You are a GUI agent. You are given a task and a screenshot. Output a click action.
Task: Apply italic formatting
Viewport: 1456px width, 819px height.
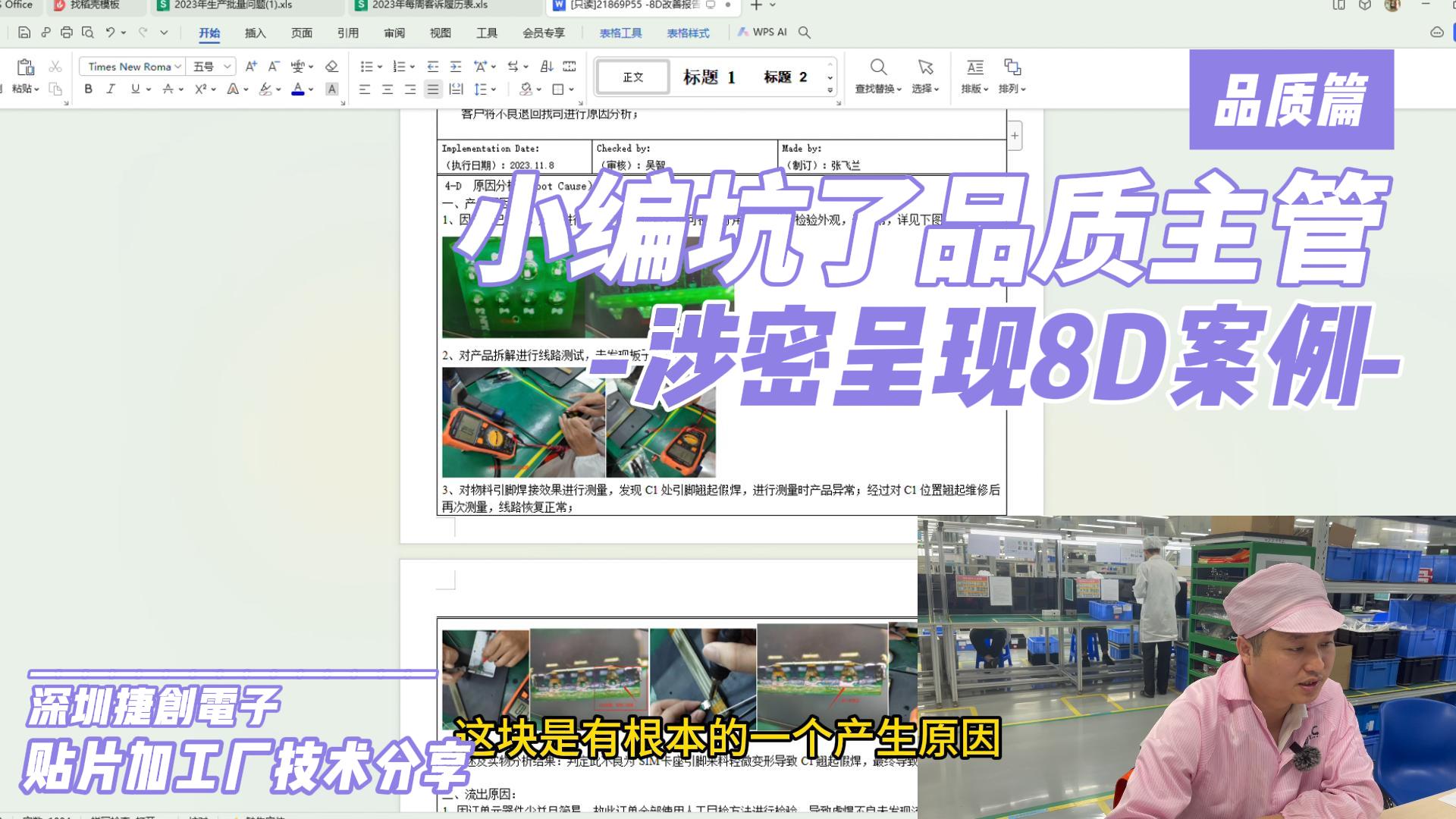pyautogui.click(x=111, y=89)
